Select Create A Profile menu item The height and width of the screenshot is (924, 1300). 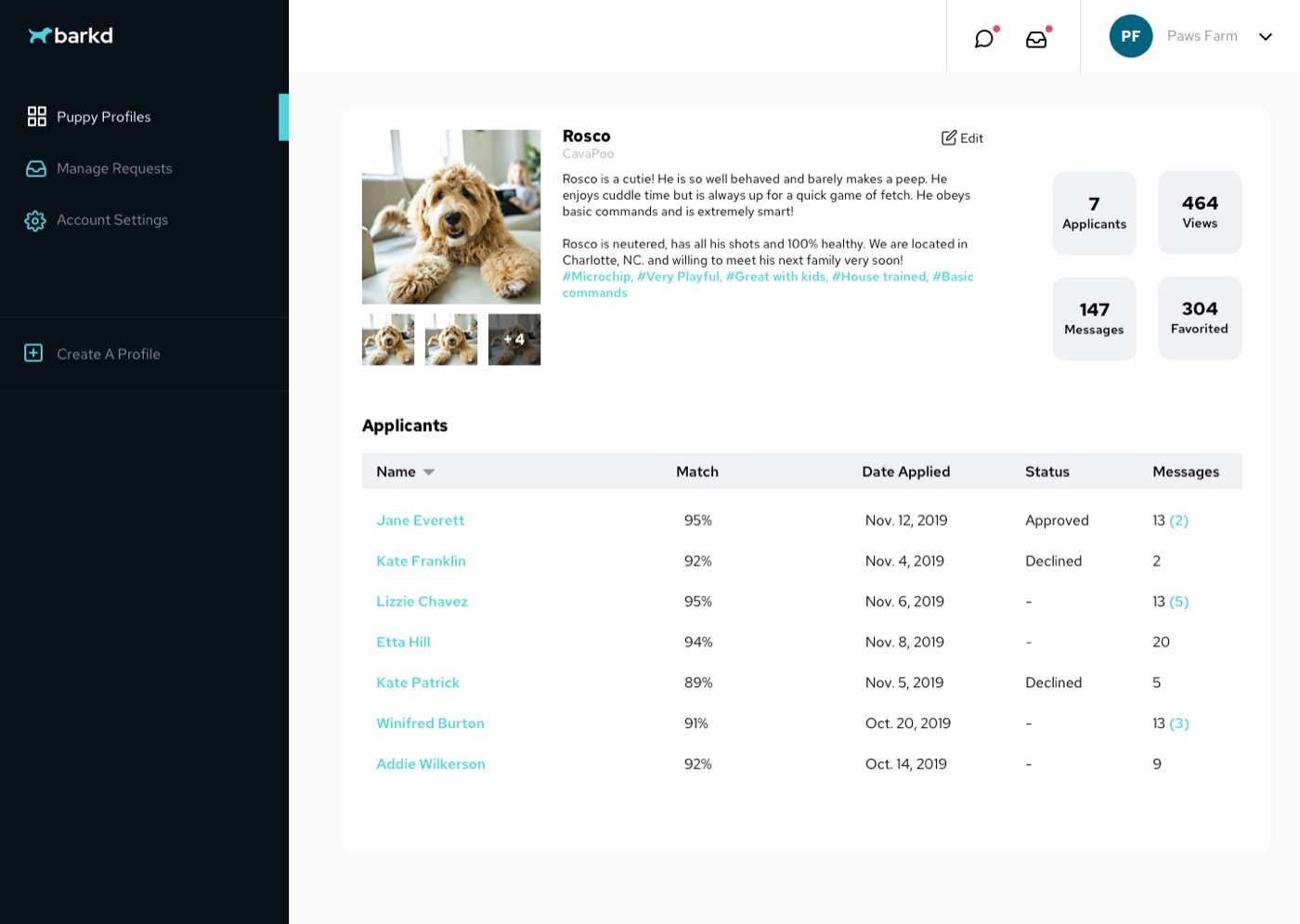109,354
